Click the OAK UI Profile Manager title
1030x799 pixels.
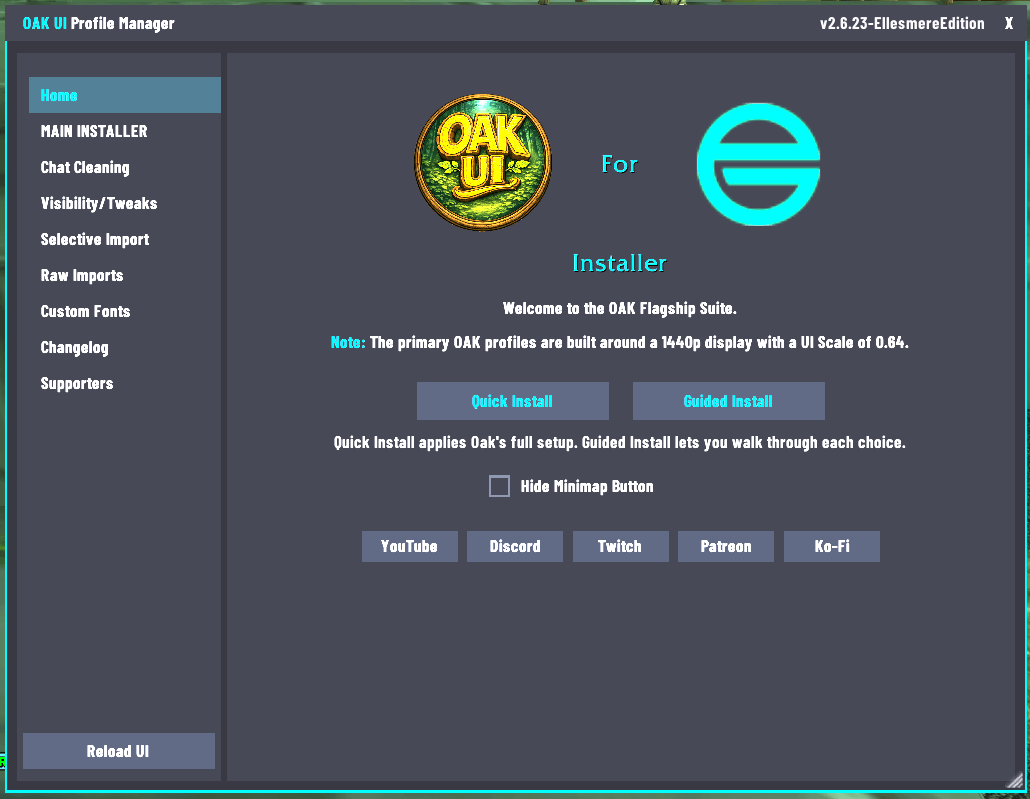(99, 24)
